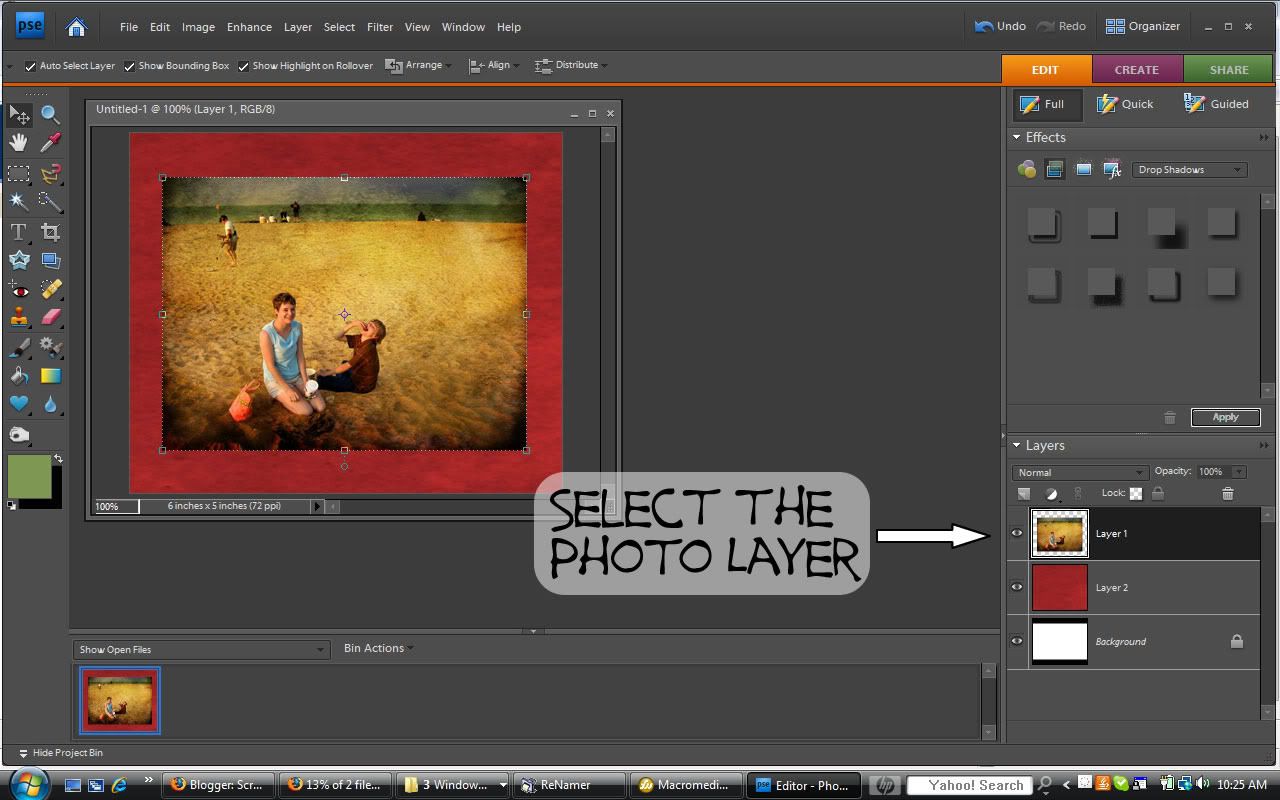Switch to the SHARE tab

[x=1229, y=70]
